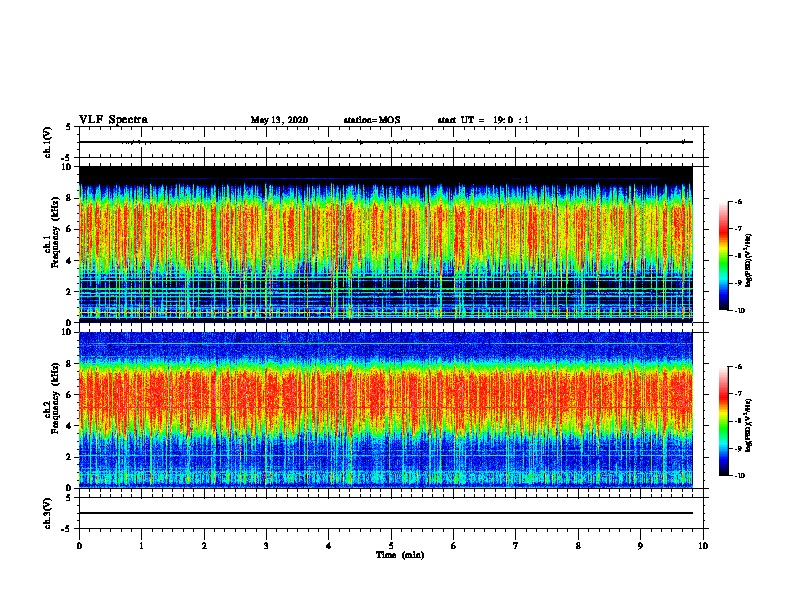
Task: Click the 'station=MOS' label
Action: coord(372,120)
